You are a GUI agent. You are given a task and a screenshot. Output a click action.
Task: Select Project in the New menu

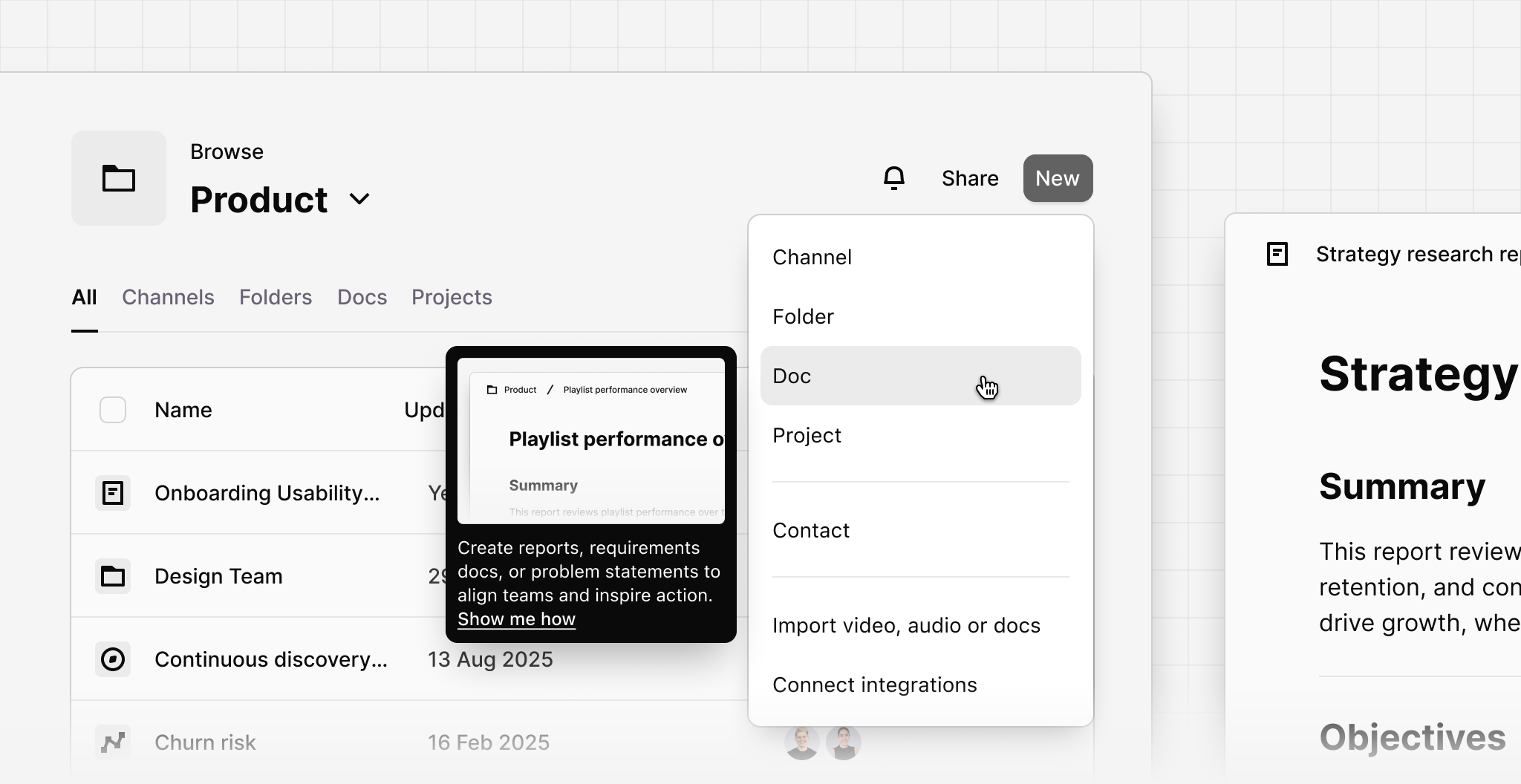(x=921, y=435)
